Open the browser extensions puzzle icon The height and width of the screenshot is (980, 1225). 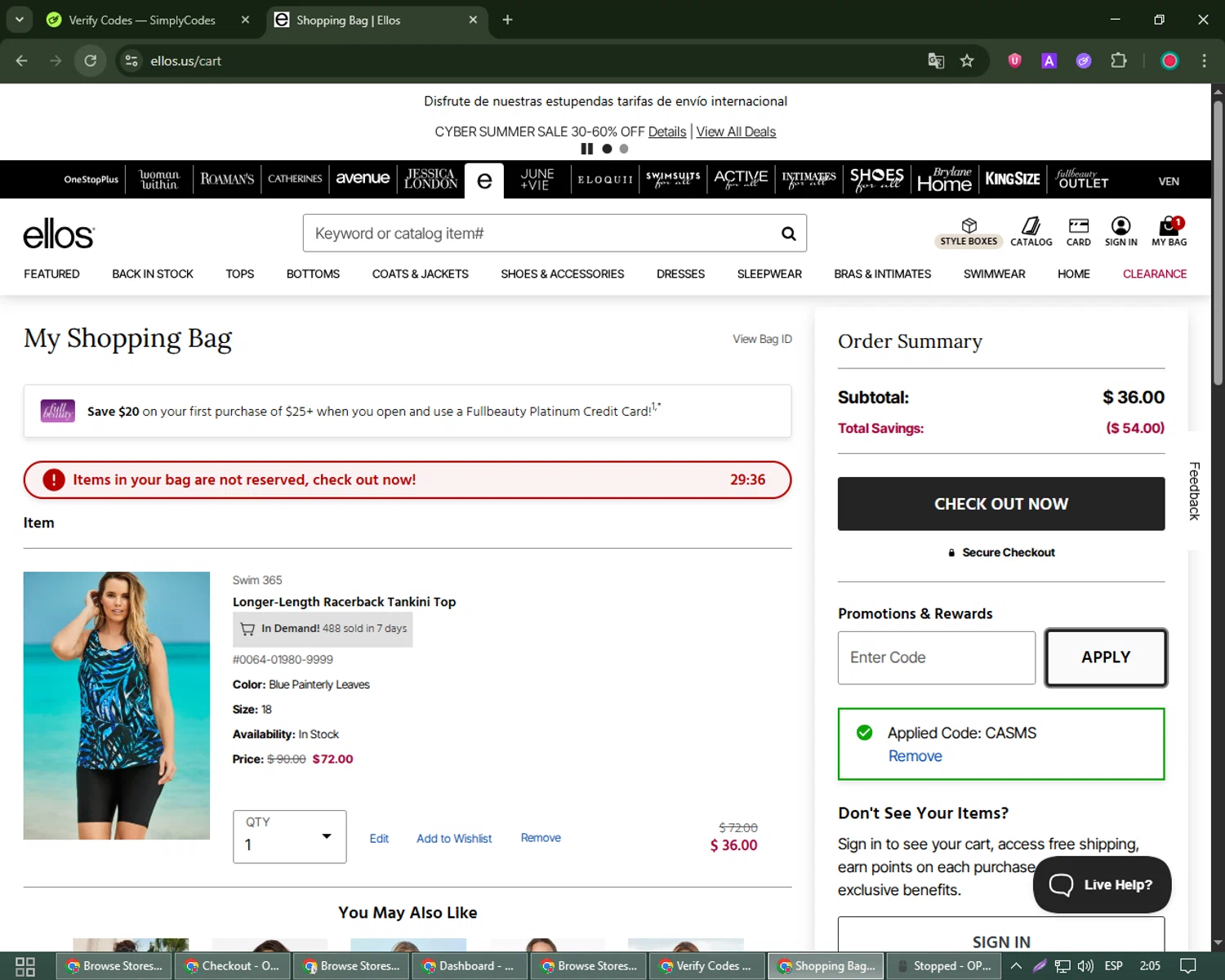pos(1119,60)
